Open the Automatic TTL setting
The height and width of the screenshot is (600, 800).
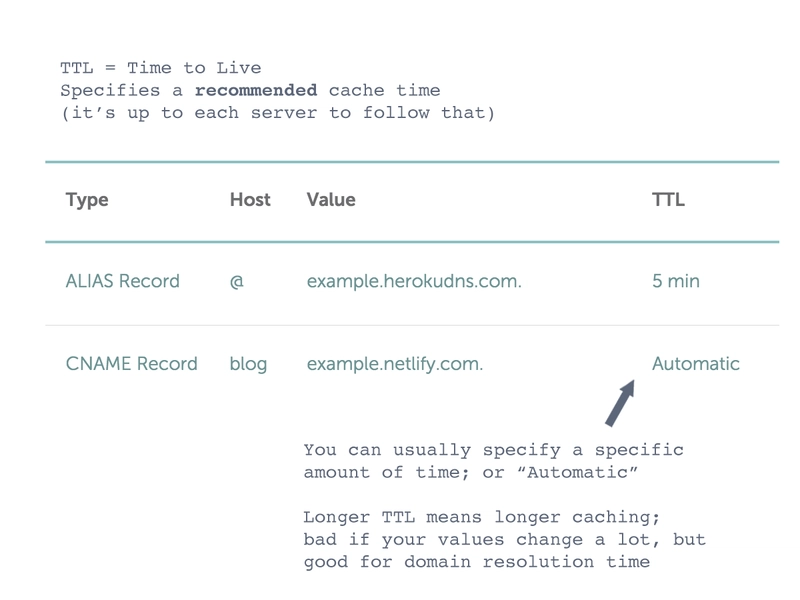(x=695, y=364)
